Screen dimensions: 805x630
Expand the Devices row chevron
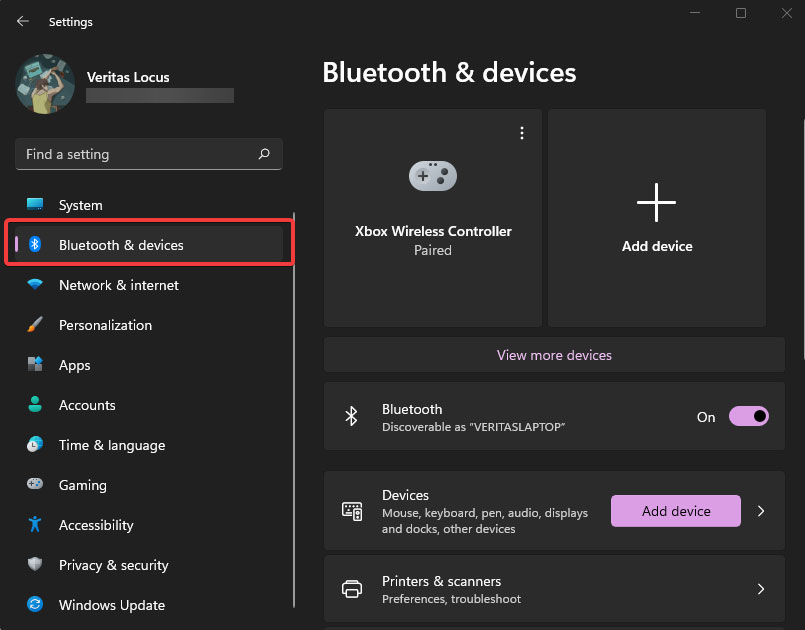761,511
